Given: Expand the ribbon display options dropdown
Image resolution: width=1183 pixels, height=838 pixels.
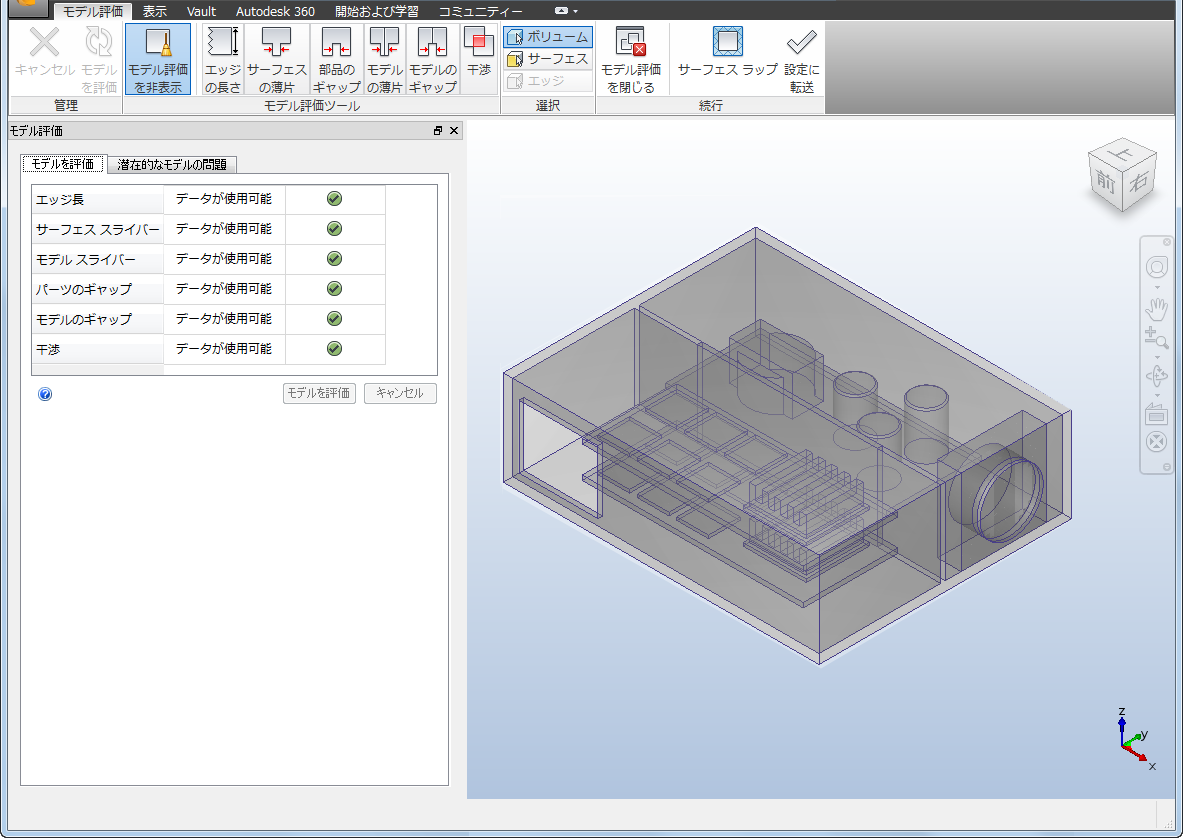Looking at the screenshot, I should click(x=566, y=11).
